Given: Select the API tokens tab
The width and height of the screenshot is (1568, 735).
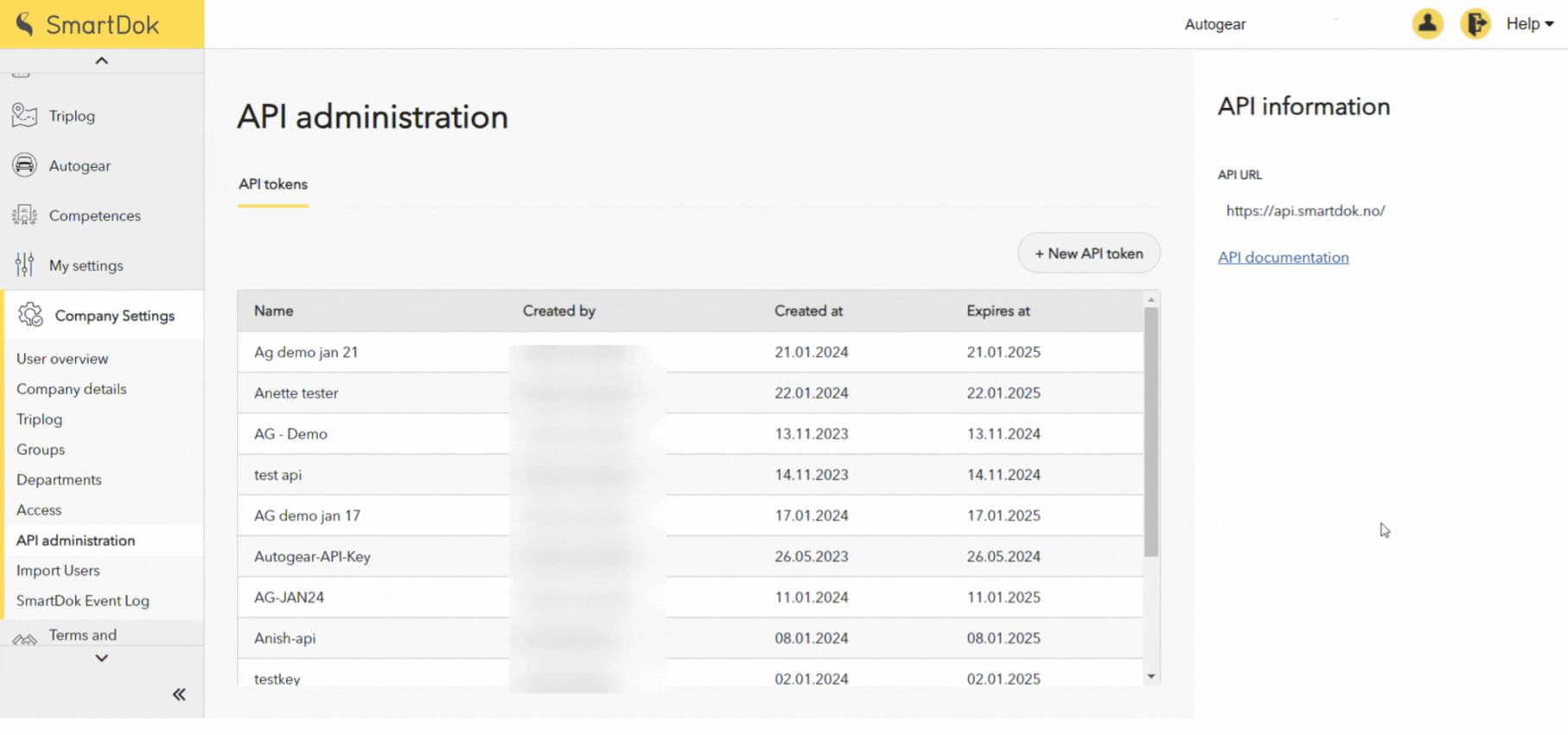Looking at the screenshot, I should pos(273,184).
